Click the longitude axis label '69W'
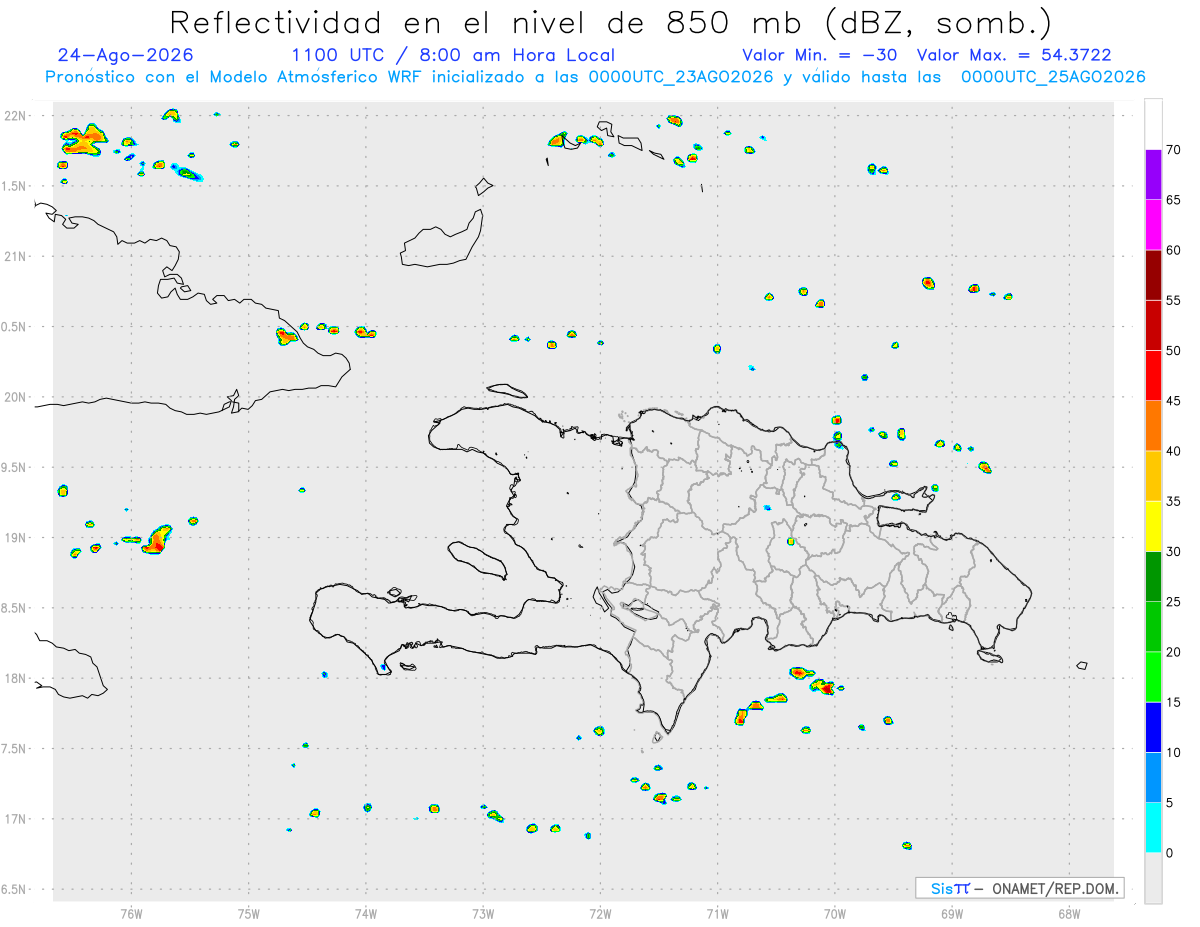Image resolution: width=1200 pixels, height=927 pixels. click(952, 913)
